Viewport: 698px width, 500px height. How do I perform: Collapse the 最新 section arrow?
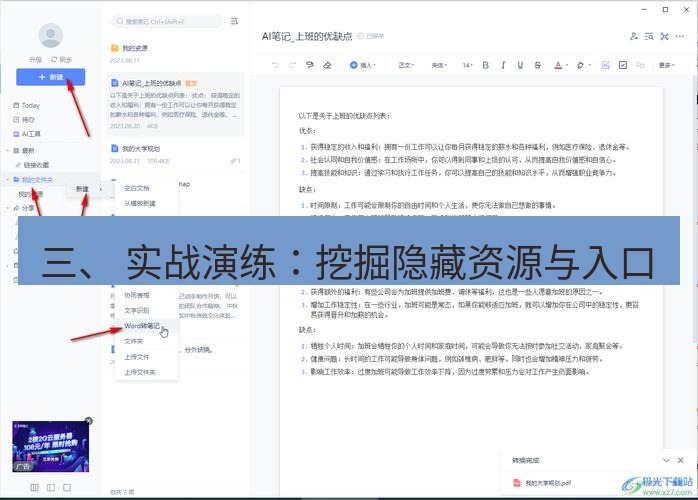pyautogui.click(x=8, y=150)
